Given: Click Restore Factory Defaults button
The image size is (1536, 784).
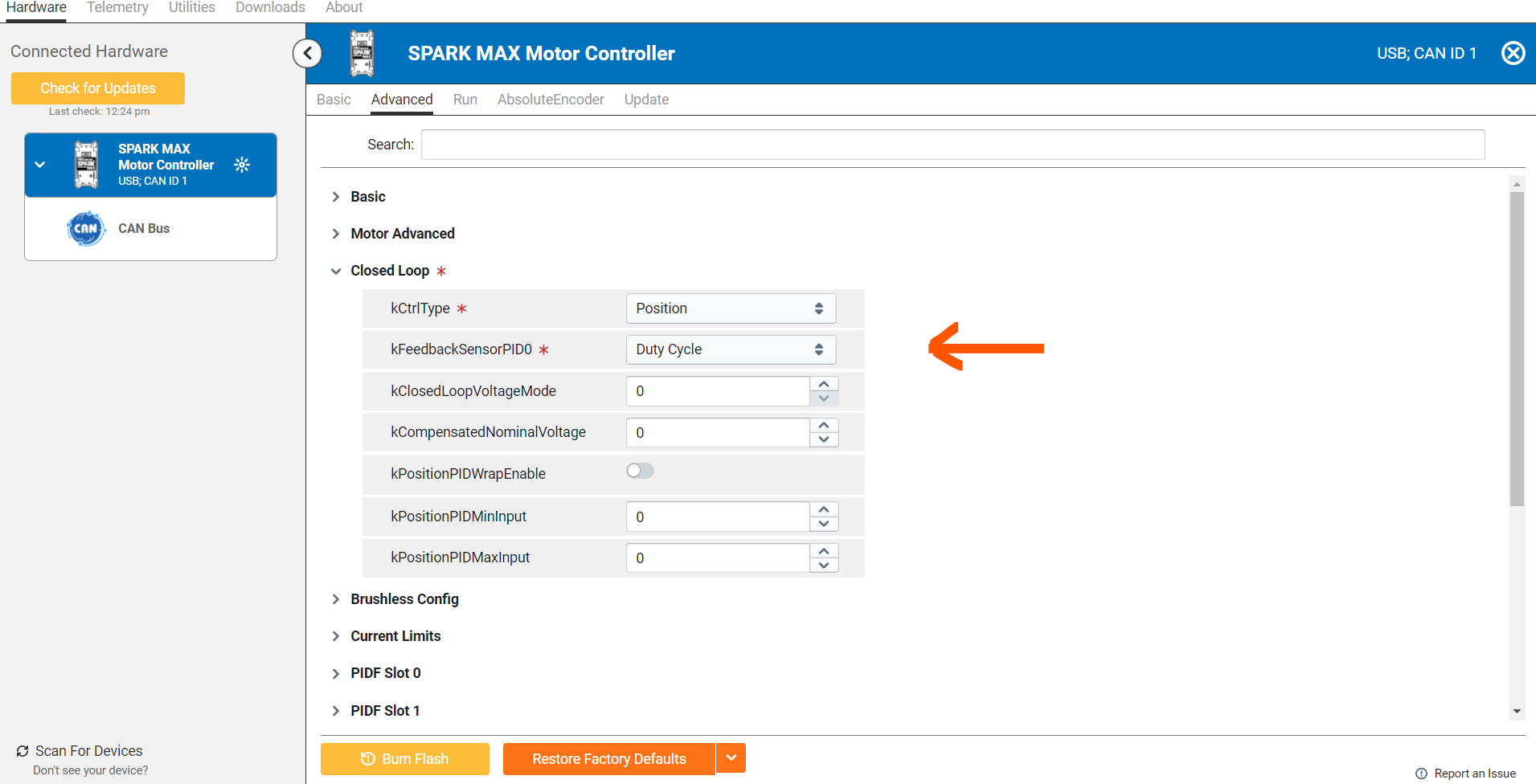Looking at the screenshot, I should click(x=609, y=759).
